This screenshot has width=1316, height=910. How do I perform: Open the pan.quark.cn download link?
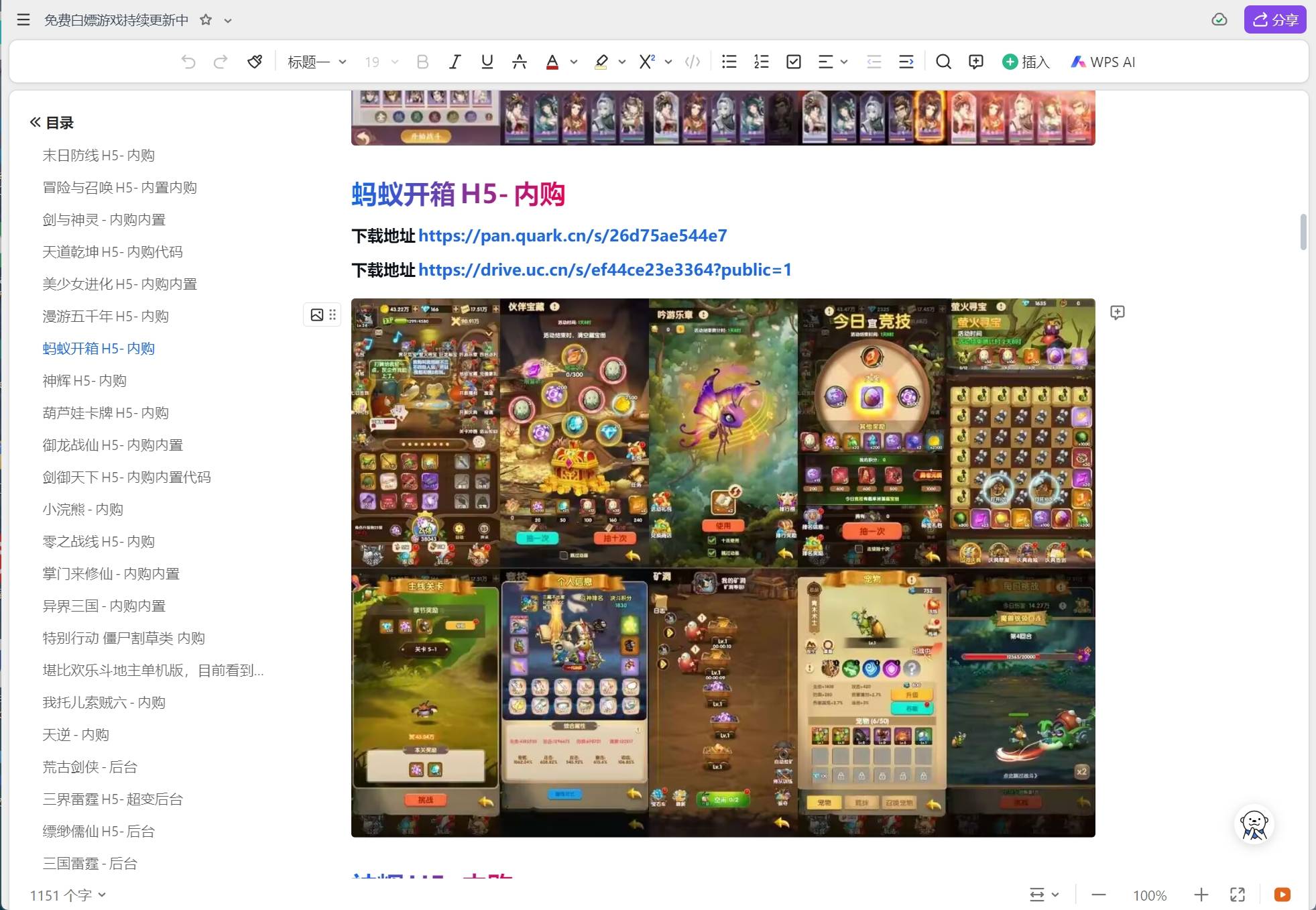coord(573,235)
